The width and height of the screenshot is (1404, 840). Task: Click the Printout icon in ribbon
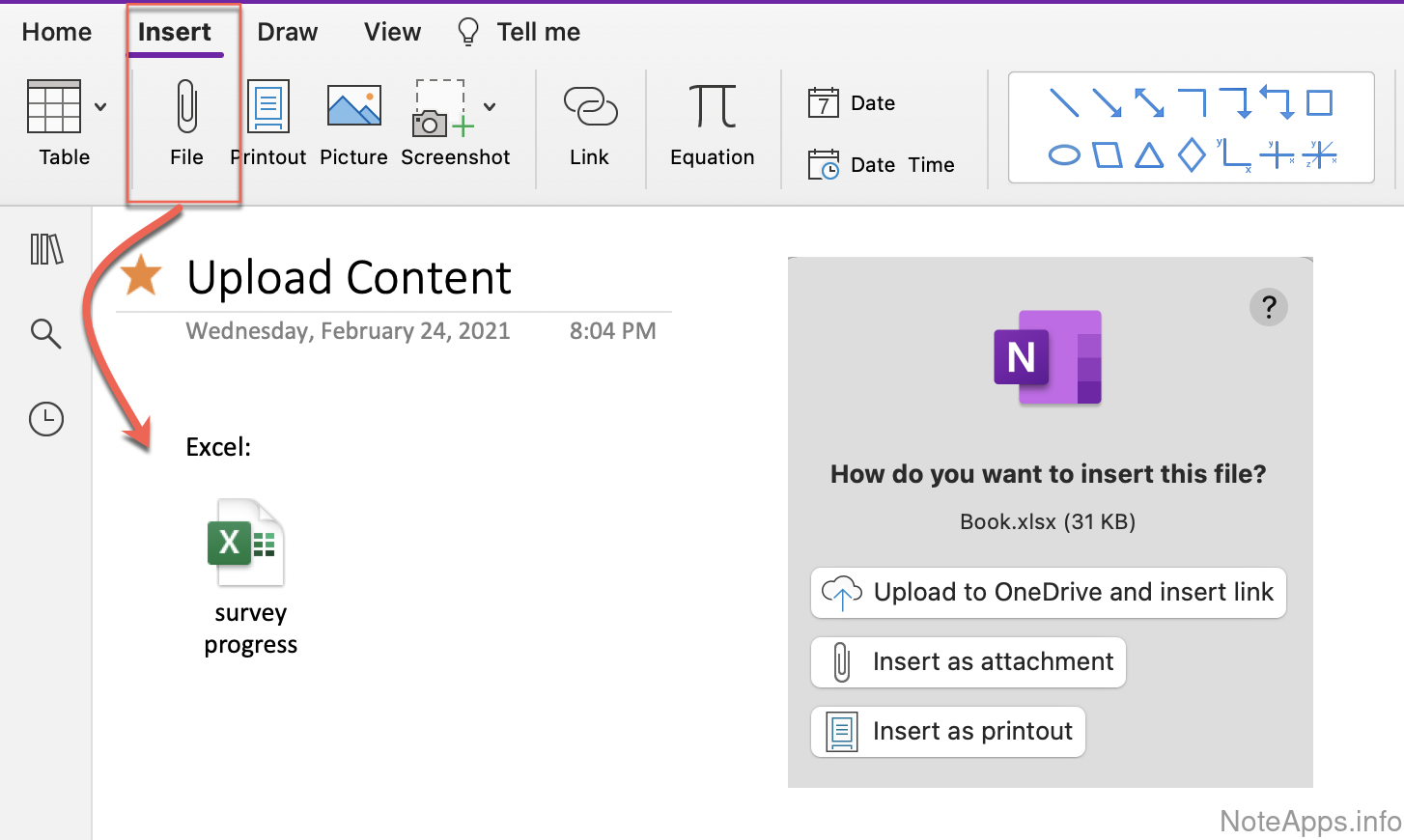pos(268,107)
